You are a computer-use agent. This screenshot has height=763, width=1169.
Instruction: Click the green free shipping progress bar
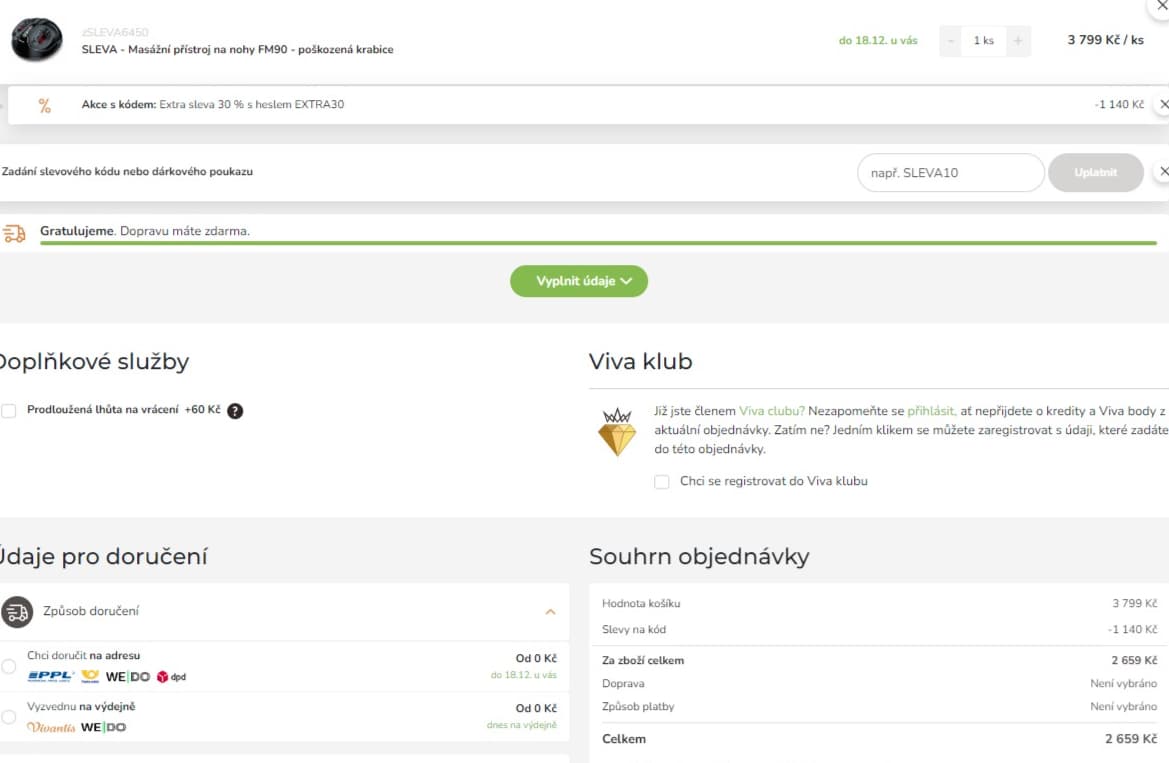(x=598, y=243)
